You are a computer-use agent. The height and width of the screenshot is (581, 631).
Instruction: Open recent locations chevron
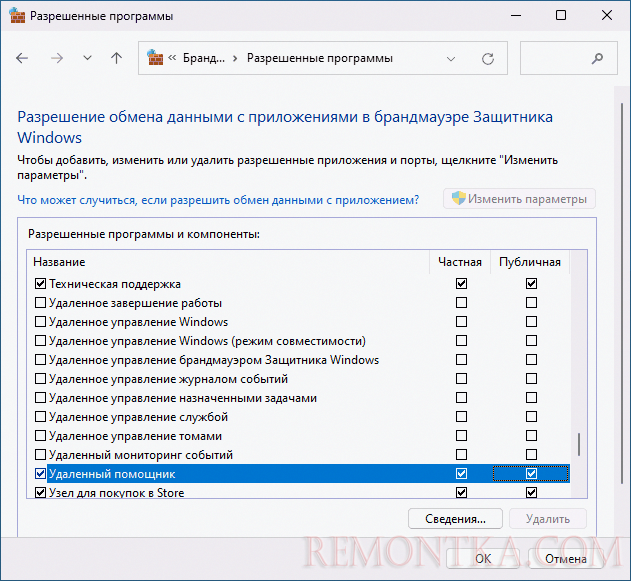pos(87,58)
